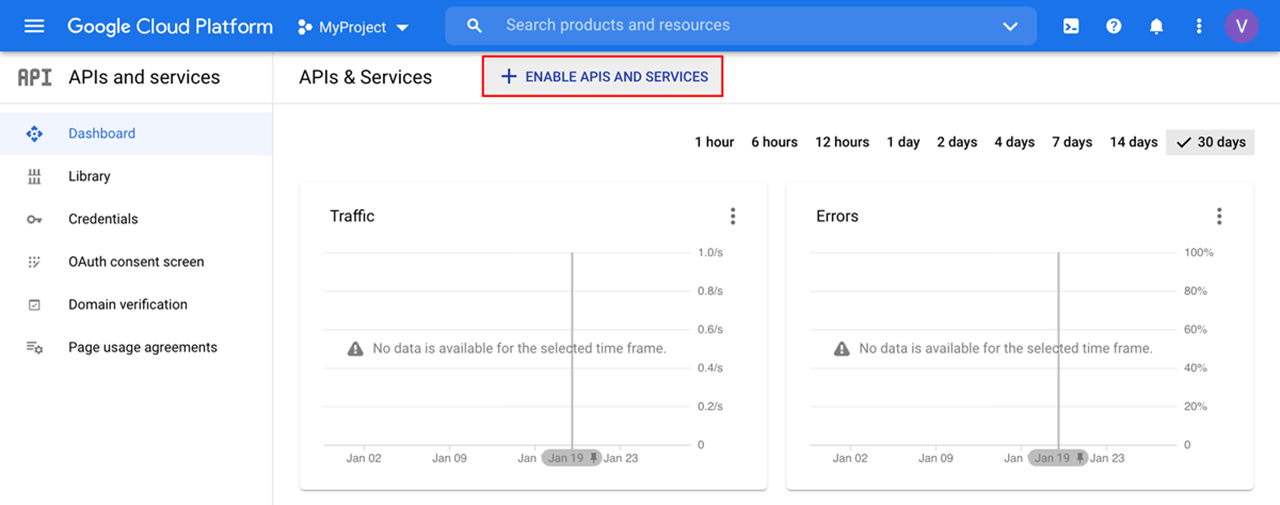This screenshot has height=505, width=1280.
Task: Select the 12 hours time range
Action: click(842, 142)
